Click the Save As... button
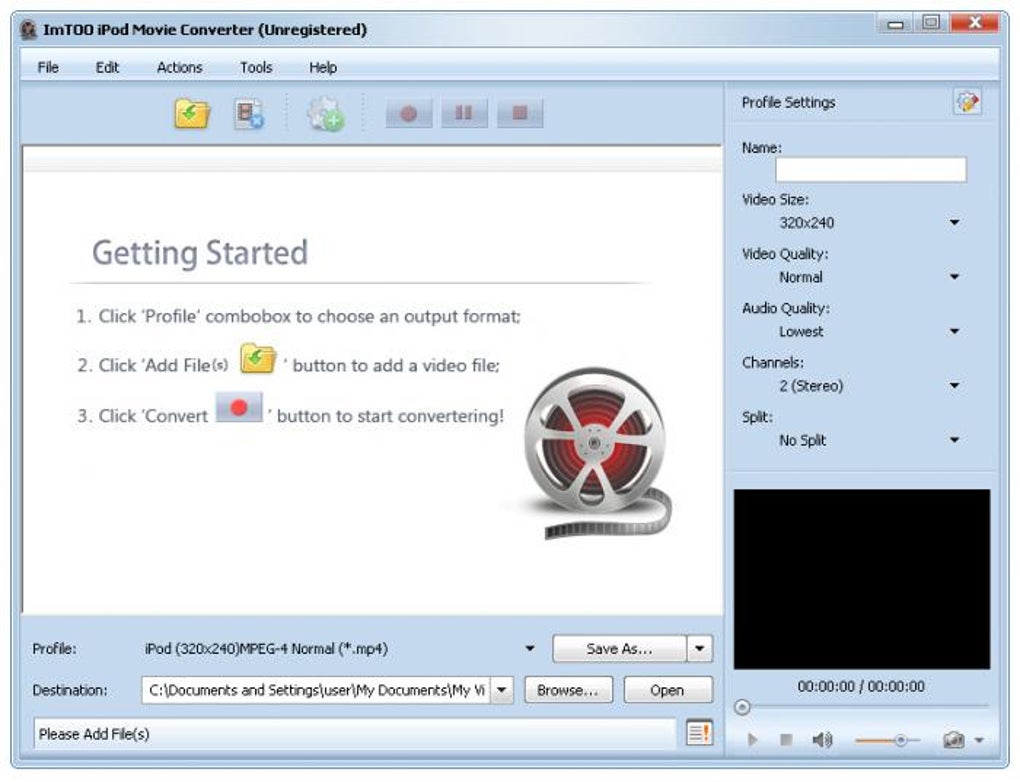This screenshot has height=782, width=1020. [619, 649]
